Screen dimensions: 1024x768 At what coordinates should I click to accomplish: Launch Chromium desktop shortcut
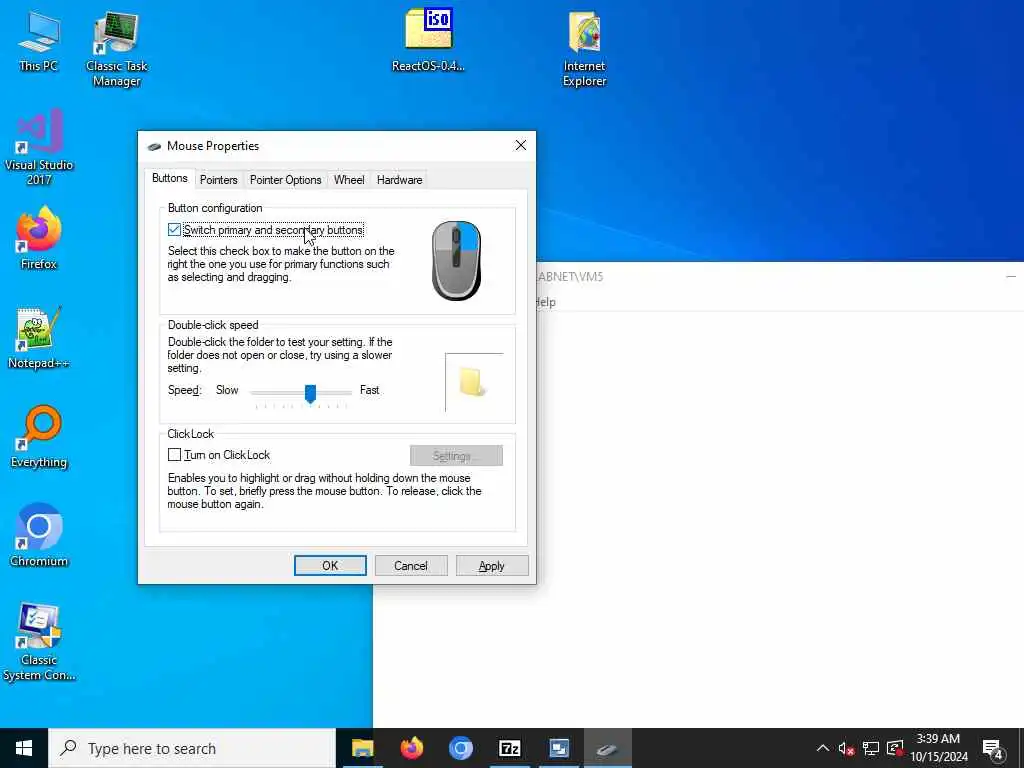point(39,535)
